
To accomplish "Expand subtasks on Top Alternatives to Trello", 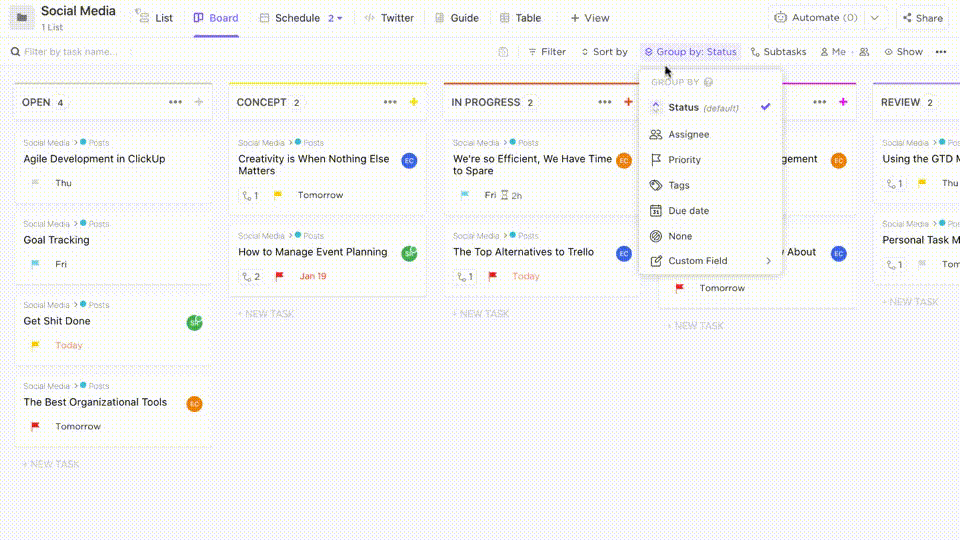I will pos(465,277).
